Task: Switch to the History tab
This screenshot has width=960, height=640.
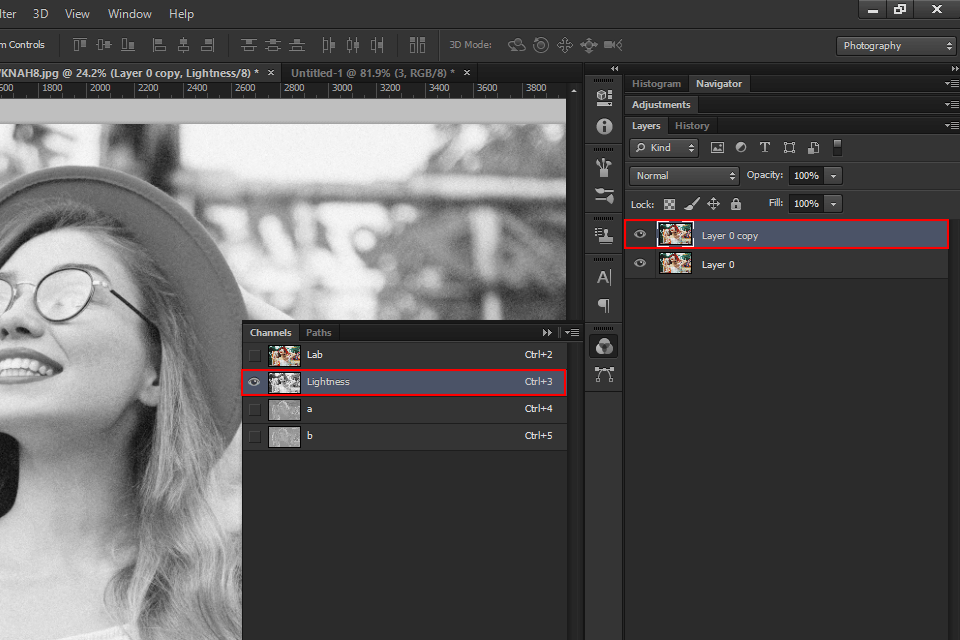Action: tap(692, 126)
